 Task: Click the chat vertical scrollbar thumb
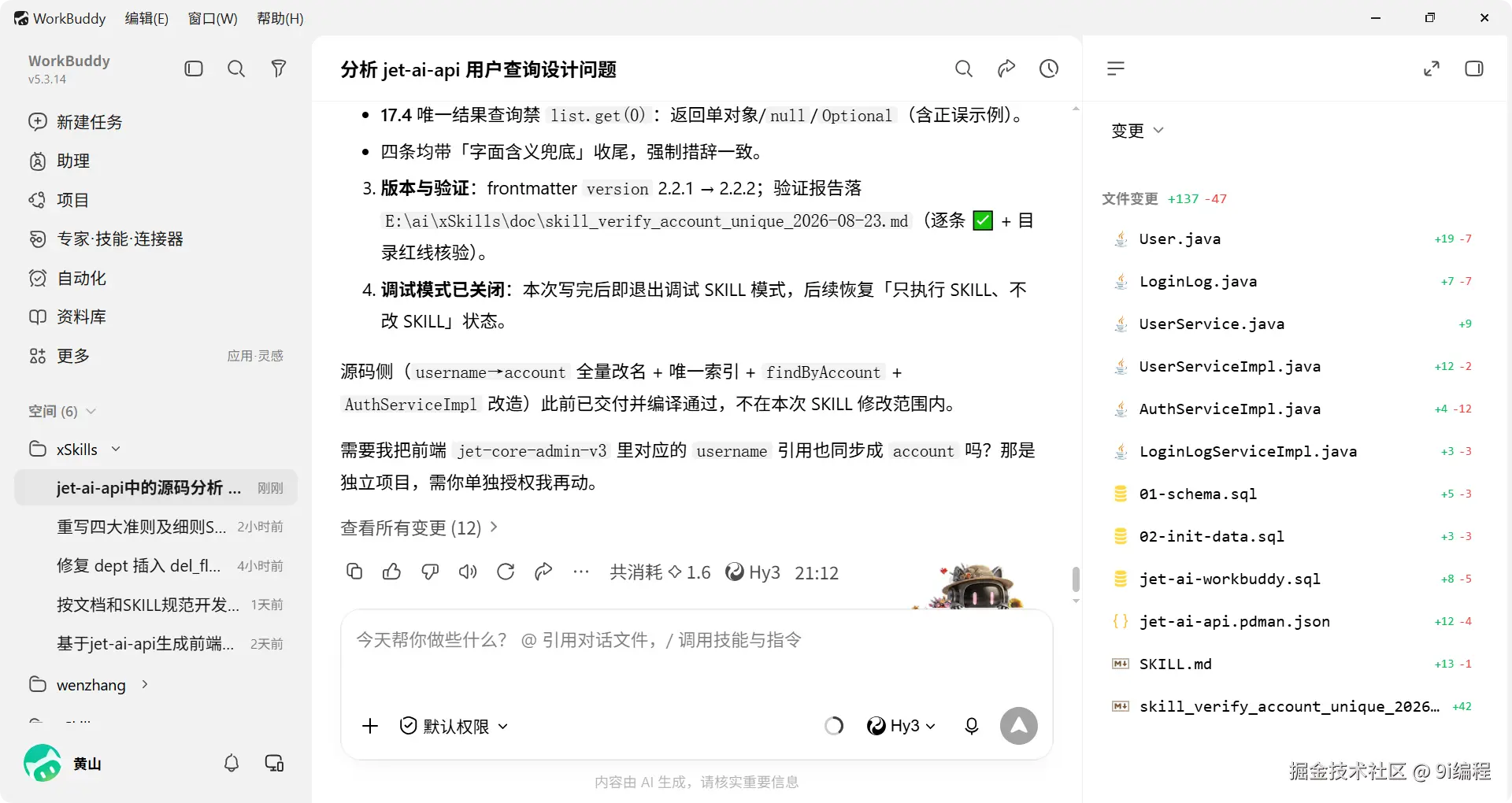click(x=1076, y=579)
